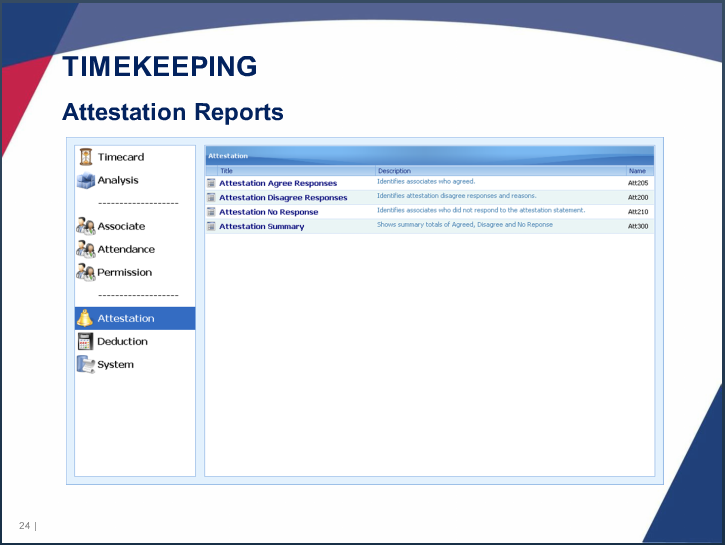
Task: Click the Attestation bell icon
Action: point(85,318)
